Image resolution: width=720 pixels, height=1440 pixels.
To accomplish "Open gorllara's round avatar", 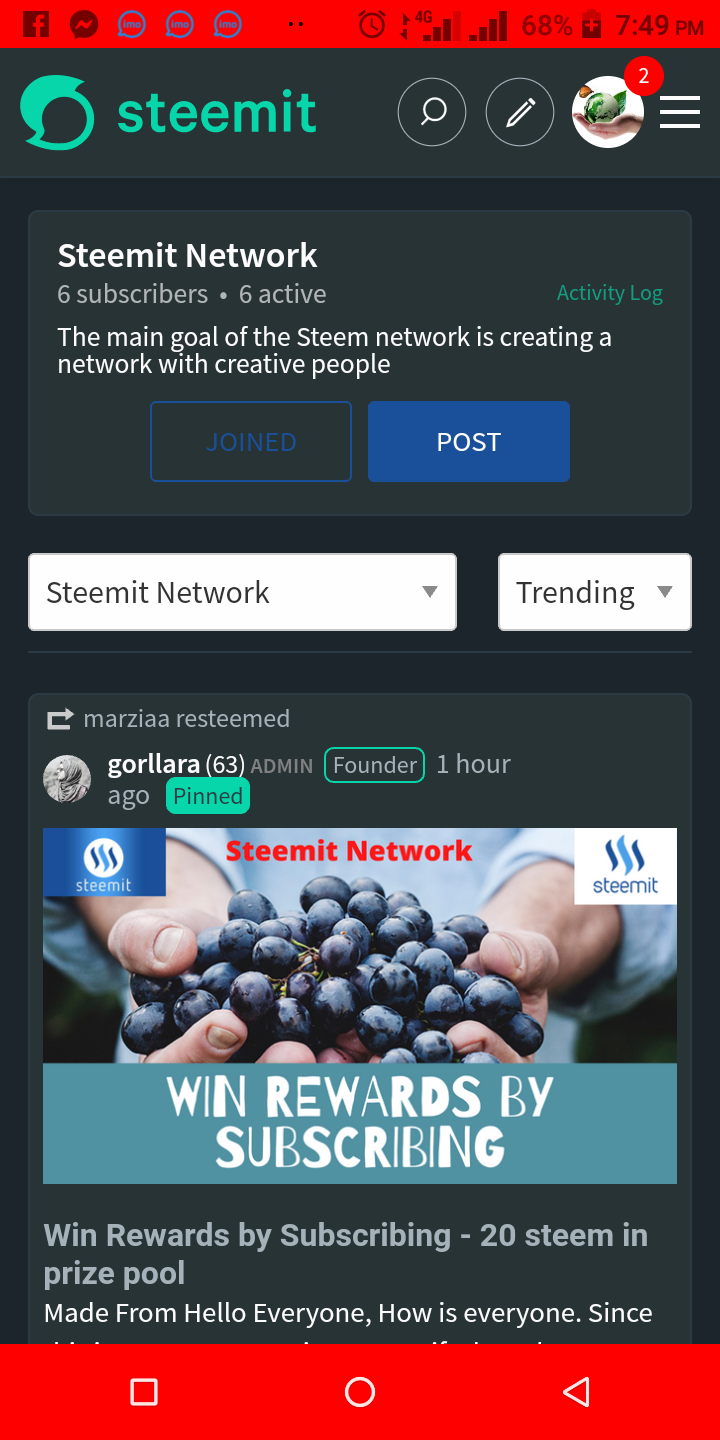I will (67, 779).
